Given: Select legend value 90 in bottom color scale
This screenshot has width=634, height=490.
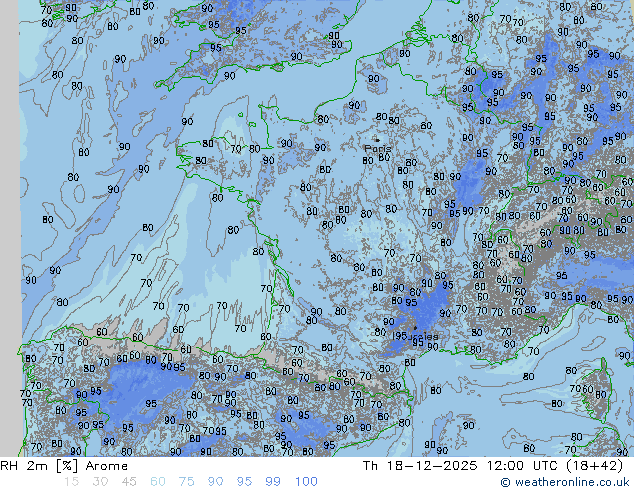Looking at the screenshot, I should 215,482.
